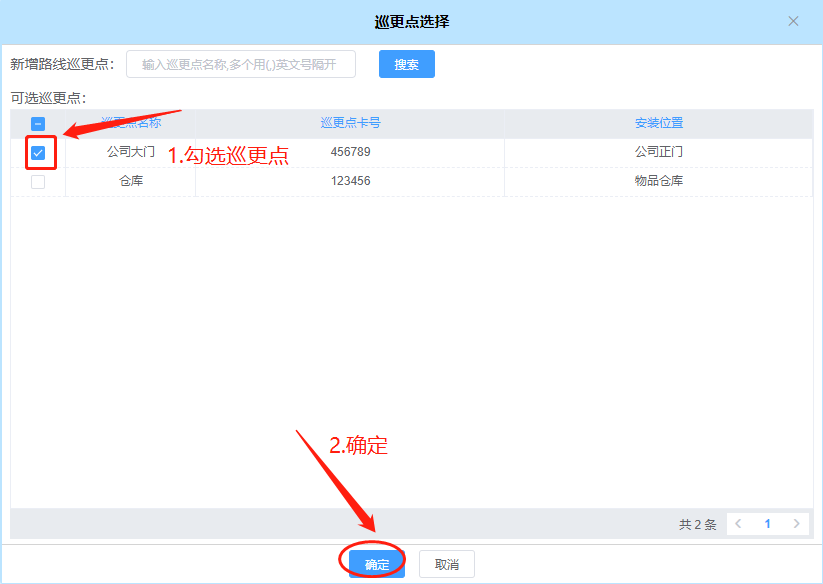Click the patrol point name input field

pos(240,63)
